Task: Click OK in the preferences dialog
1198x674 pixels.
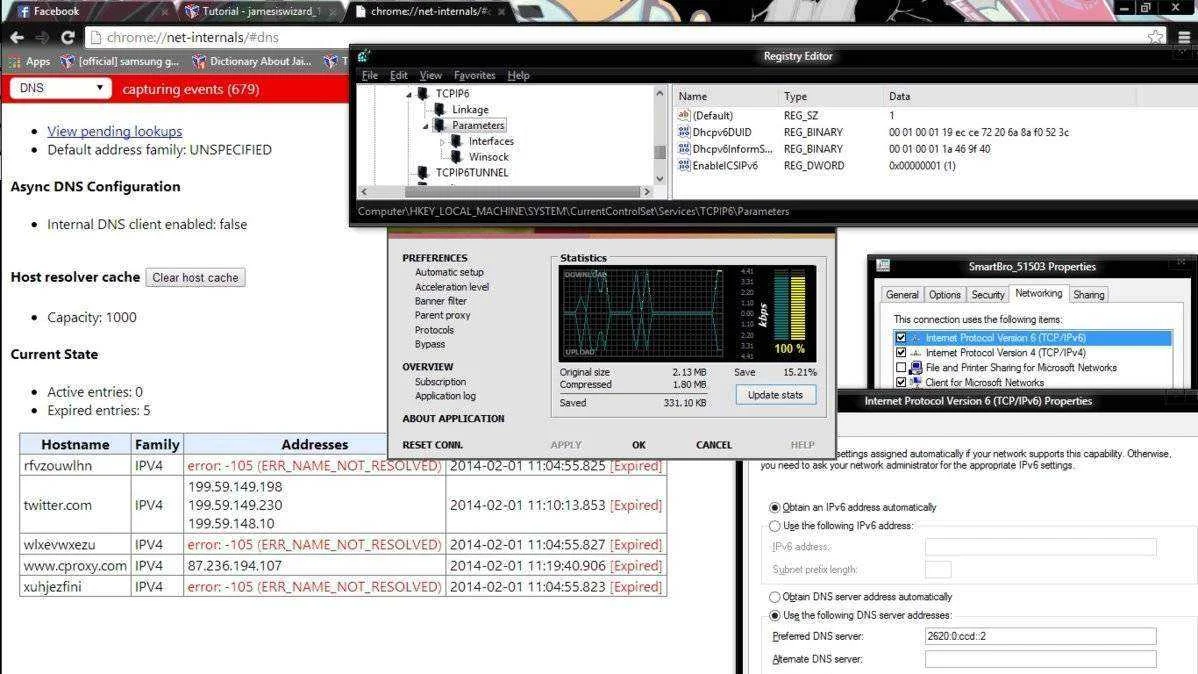Action: pyautogui.click(x=639, y=445)
